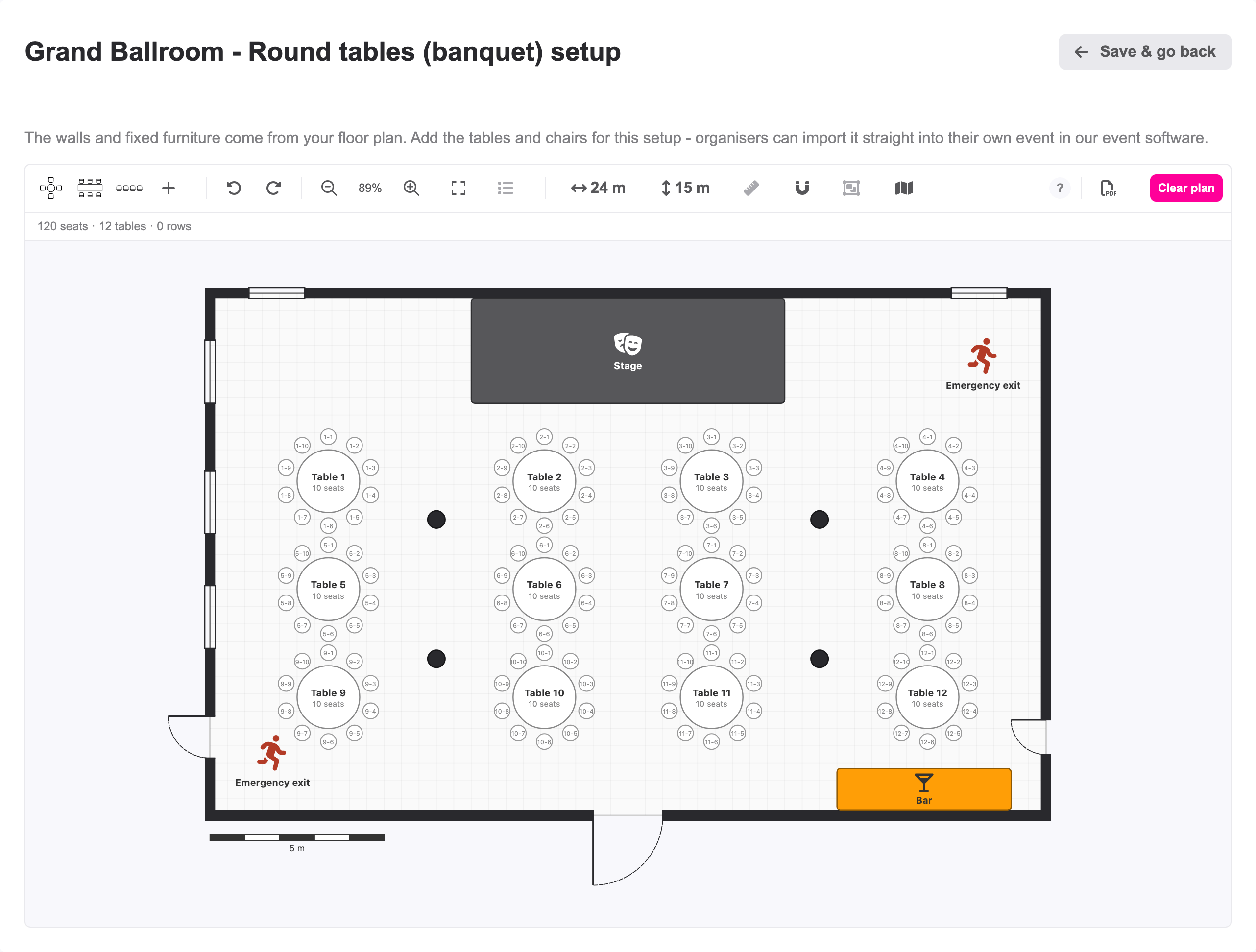
Task: Zoom in on the floor plan
Action: click(411, 188)
